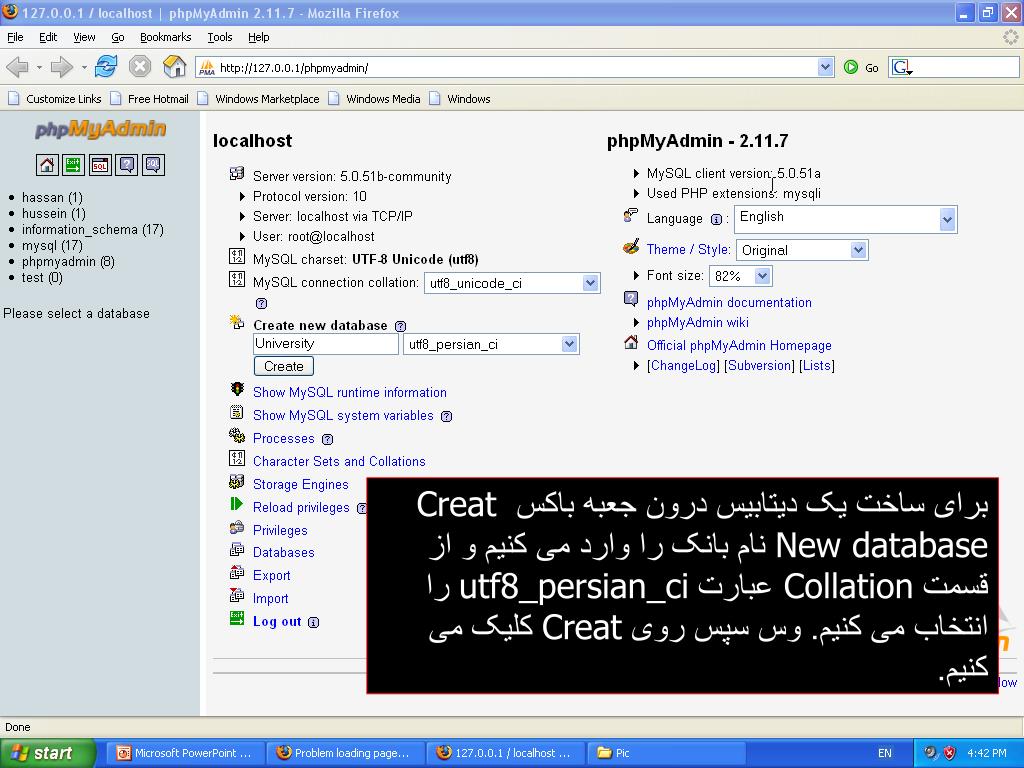The width and height of the screenshot is (1024, 768).
Task: Click the Storage Engines icon
Action: pos(236,482)
